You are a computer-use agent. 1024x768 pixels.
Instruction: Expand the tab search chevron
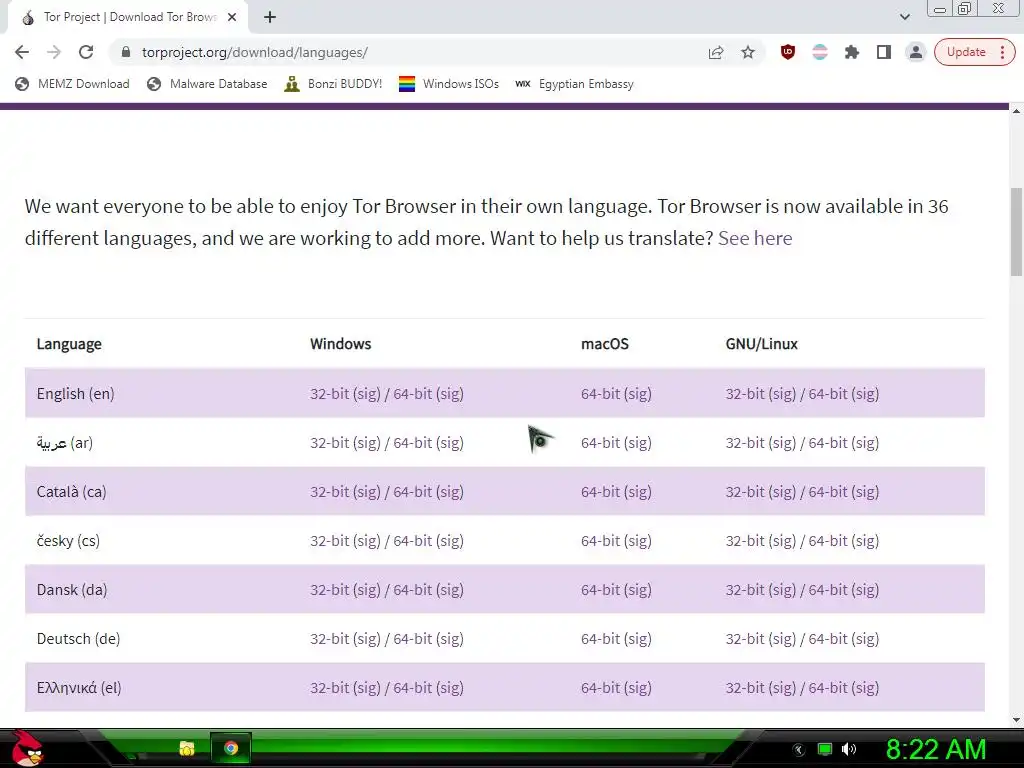[x=904, y=17]
